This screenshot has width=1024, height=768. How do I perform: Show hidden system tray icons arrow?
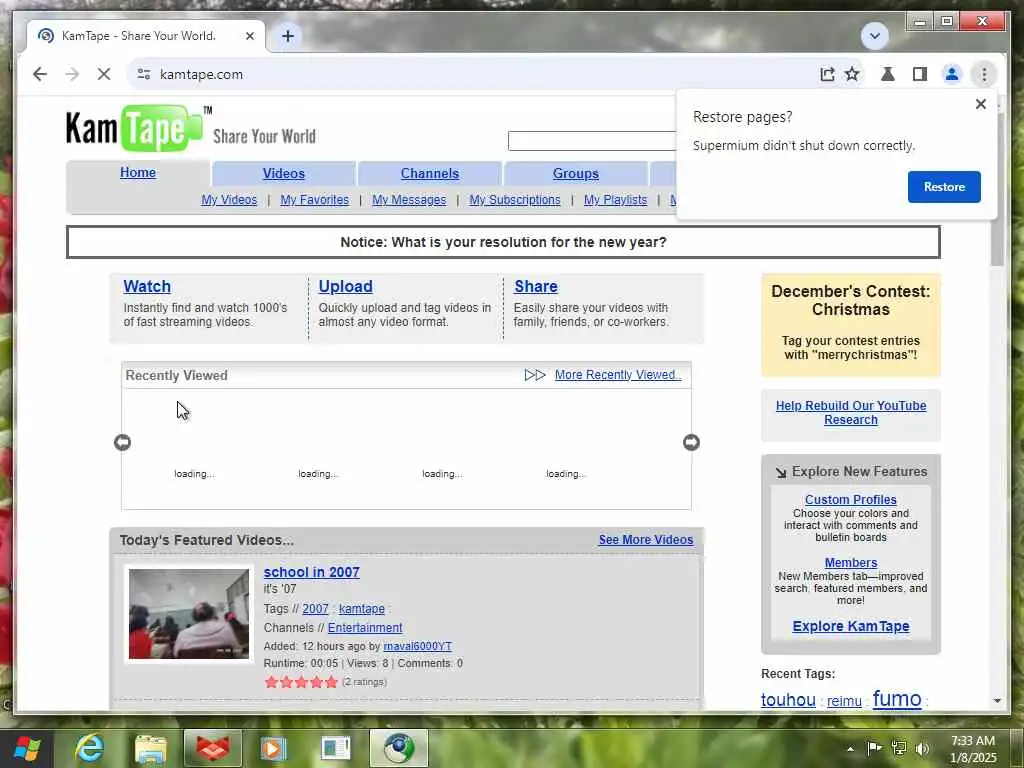coord(850,748)
